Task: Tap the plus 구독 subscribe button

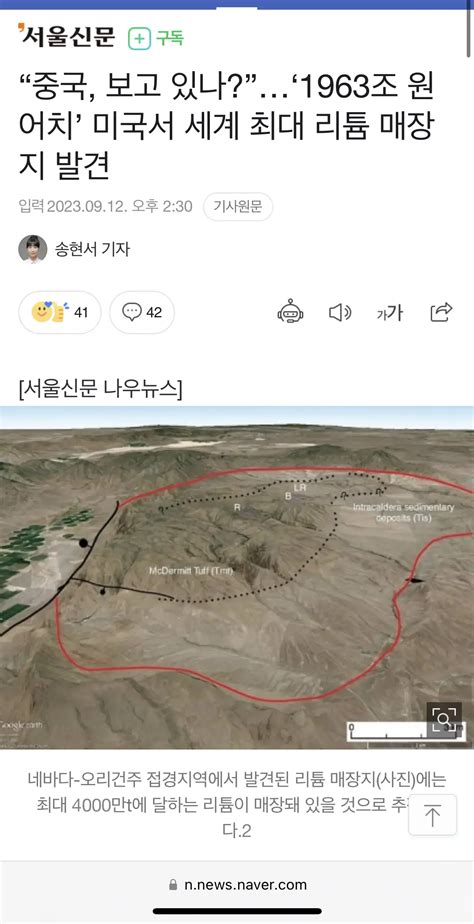Action: click(157, 39)
